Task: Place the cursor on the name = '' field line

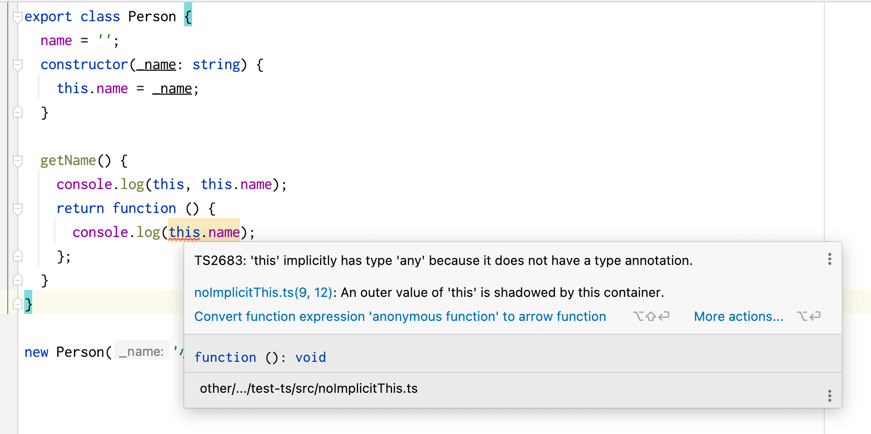Action: coord(79,41)
